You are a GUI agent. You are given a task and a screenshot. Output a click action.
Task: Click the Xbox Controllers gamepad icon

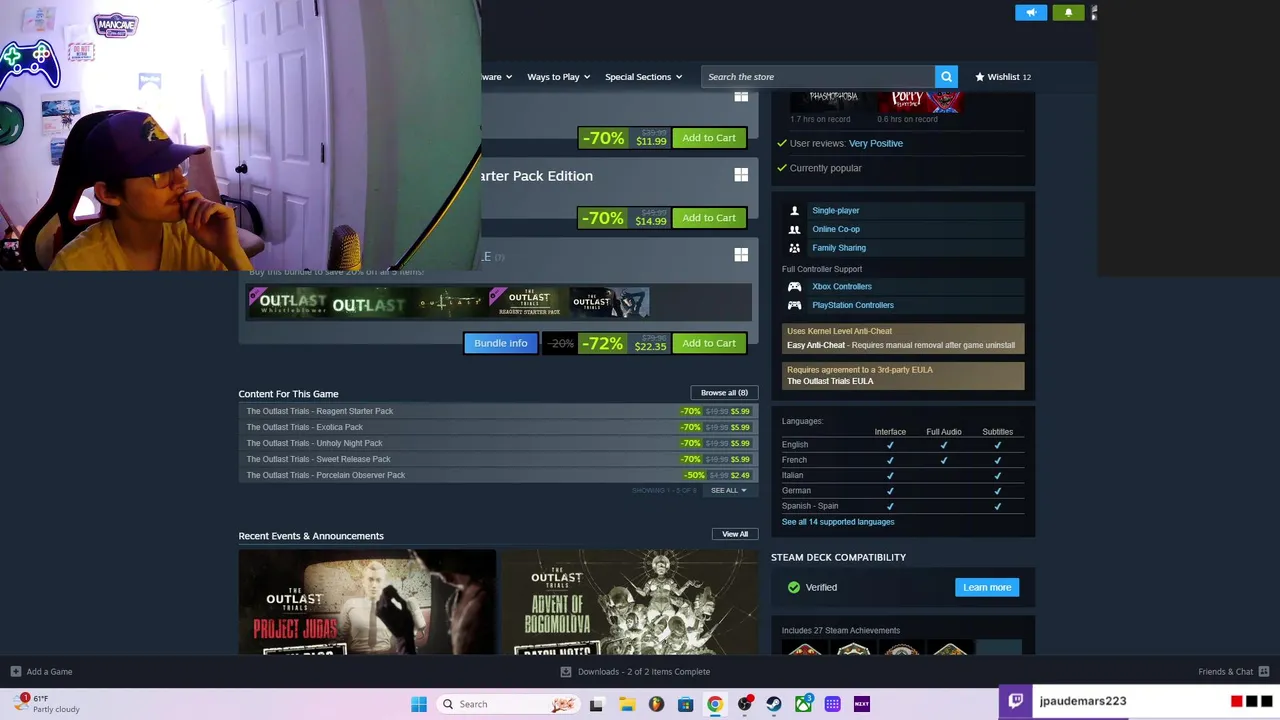794,286
